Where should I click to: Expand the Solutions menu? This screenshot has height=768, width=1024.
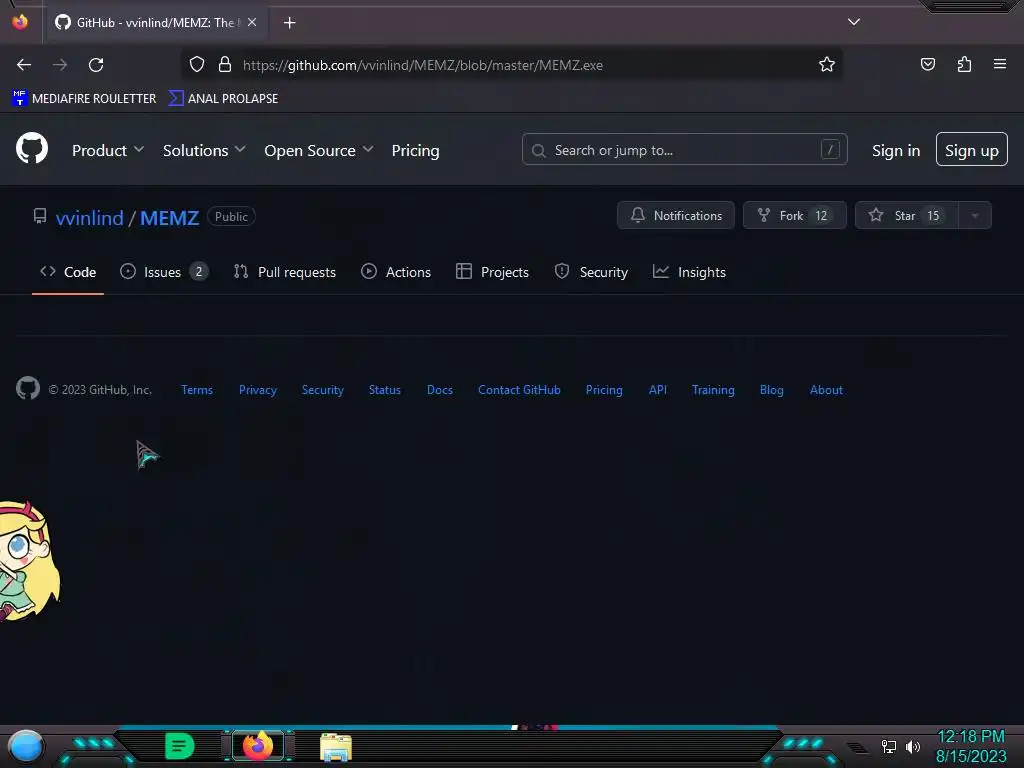point(204,150)
